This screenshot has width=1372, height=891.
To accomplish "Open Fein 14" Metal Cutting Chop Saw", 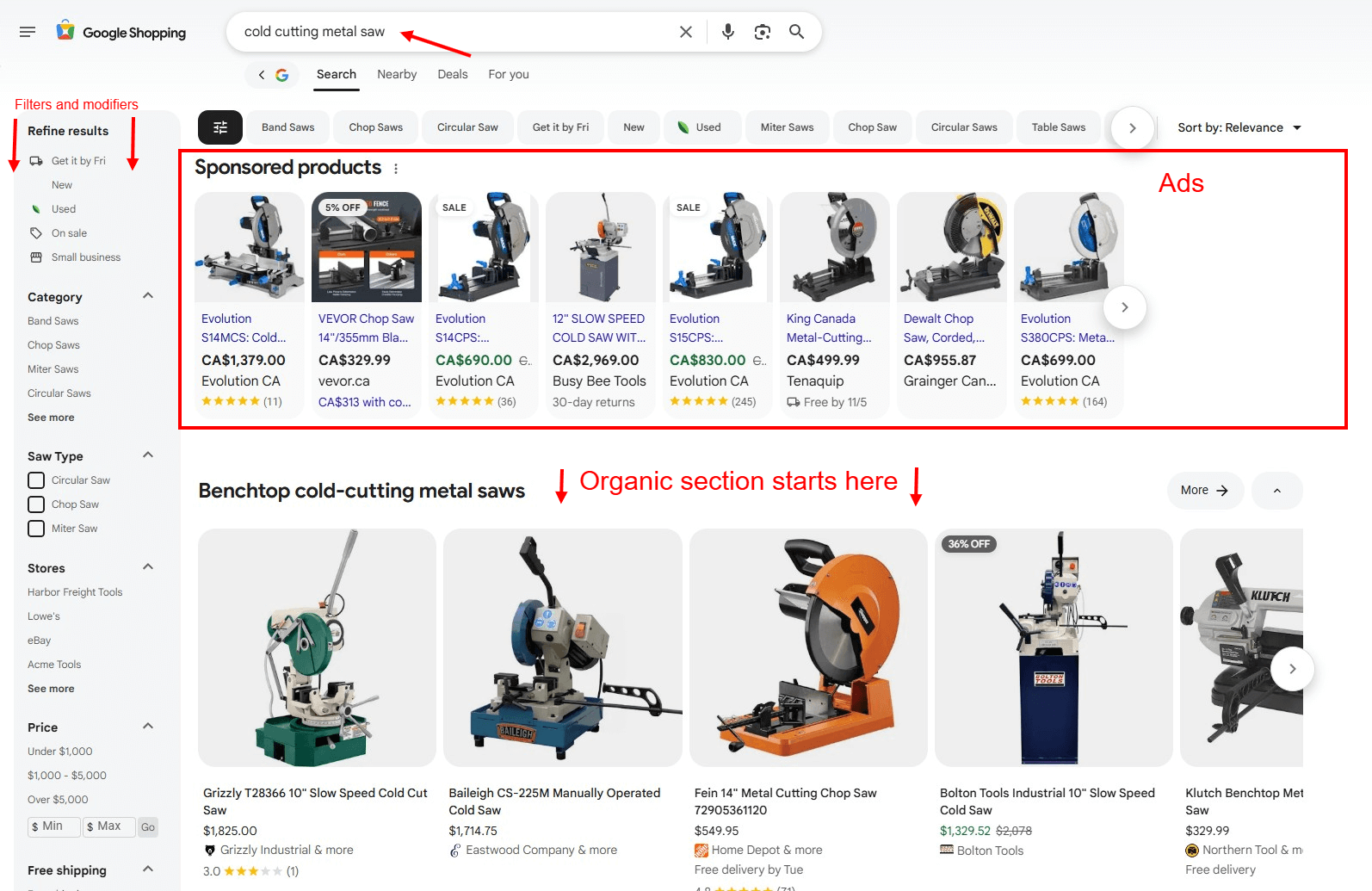I will pos(786,801).
